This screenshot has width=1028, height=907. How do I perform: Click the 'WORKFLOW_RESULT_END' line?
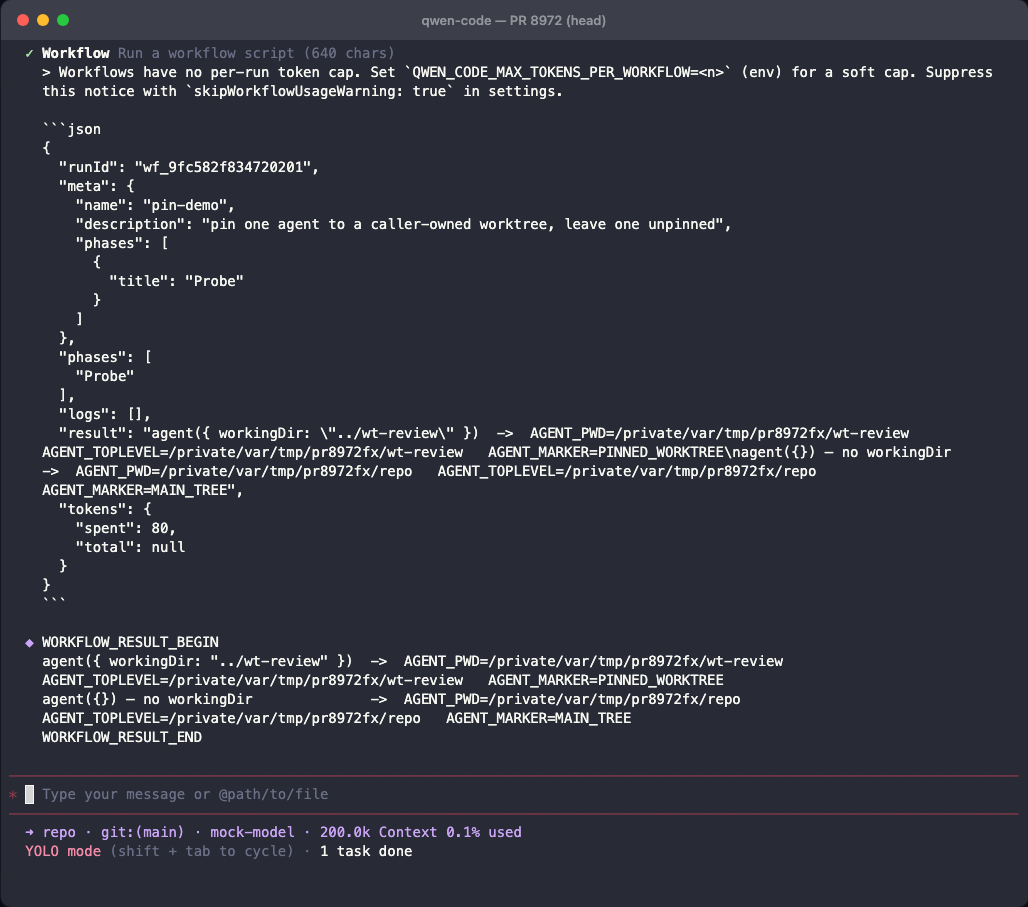pyautogui.click(x=122, y=738)
